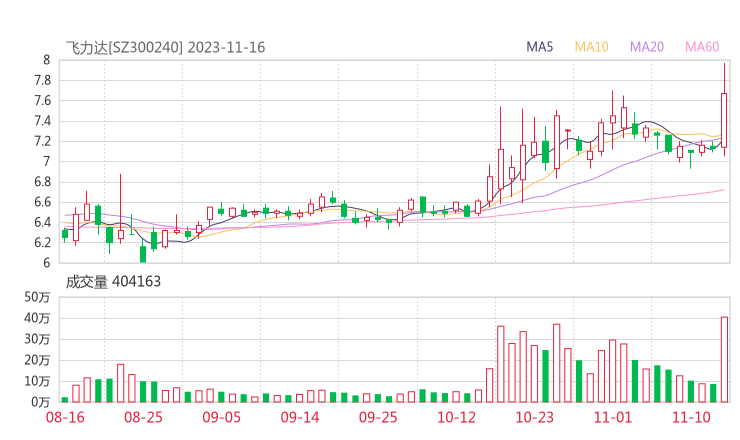Click the 10-12 date axis label

click(456, 417)
